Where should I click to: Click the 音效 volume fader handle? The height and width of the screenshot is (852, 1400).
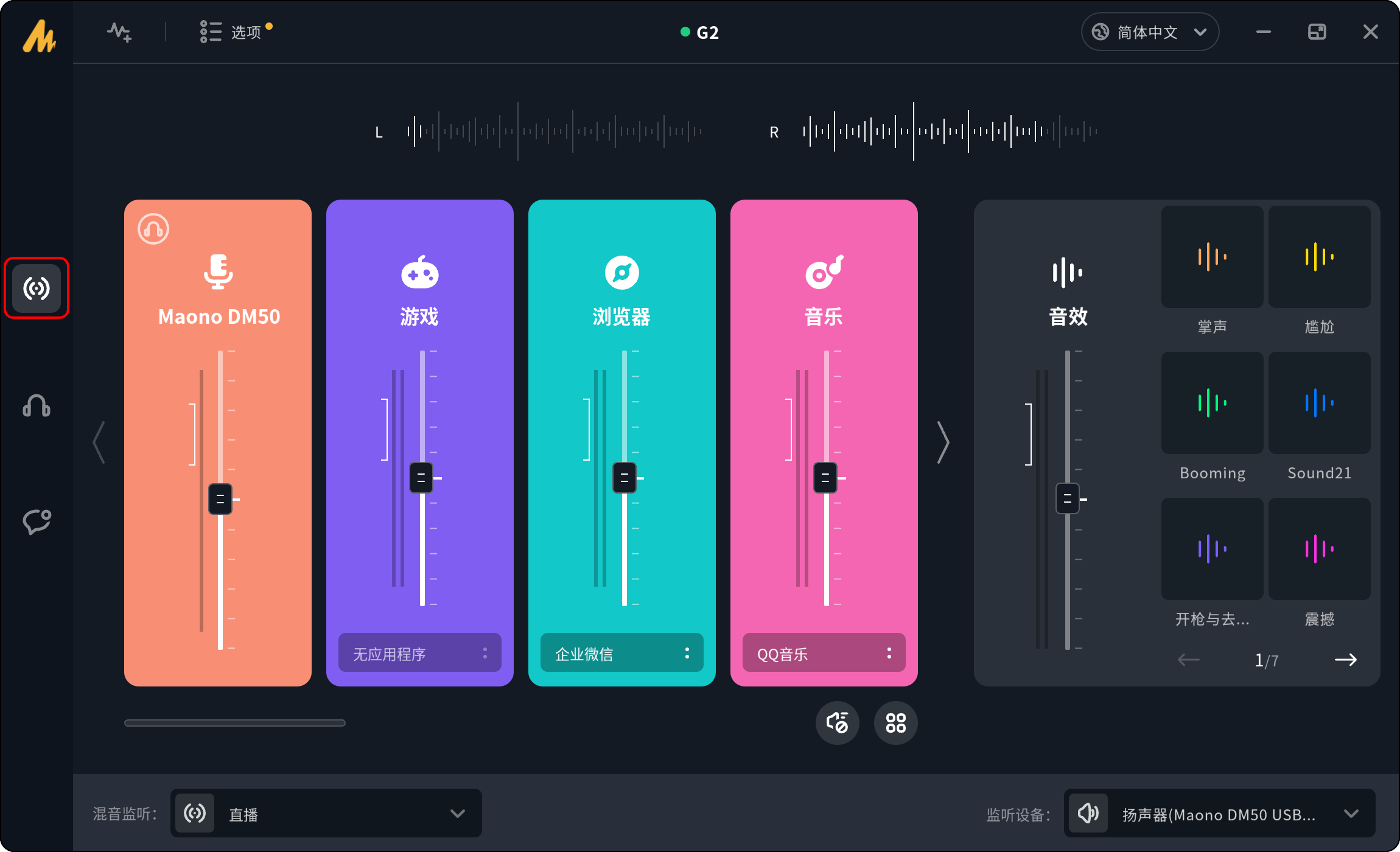tap(1067, 498)
